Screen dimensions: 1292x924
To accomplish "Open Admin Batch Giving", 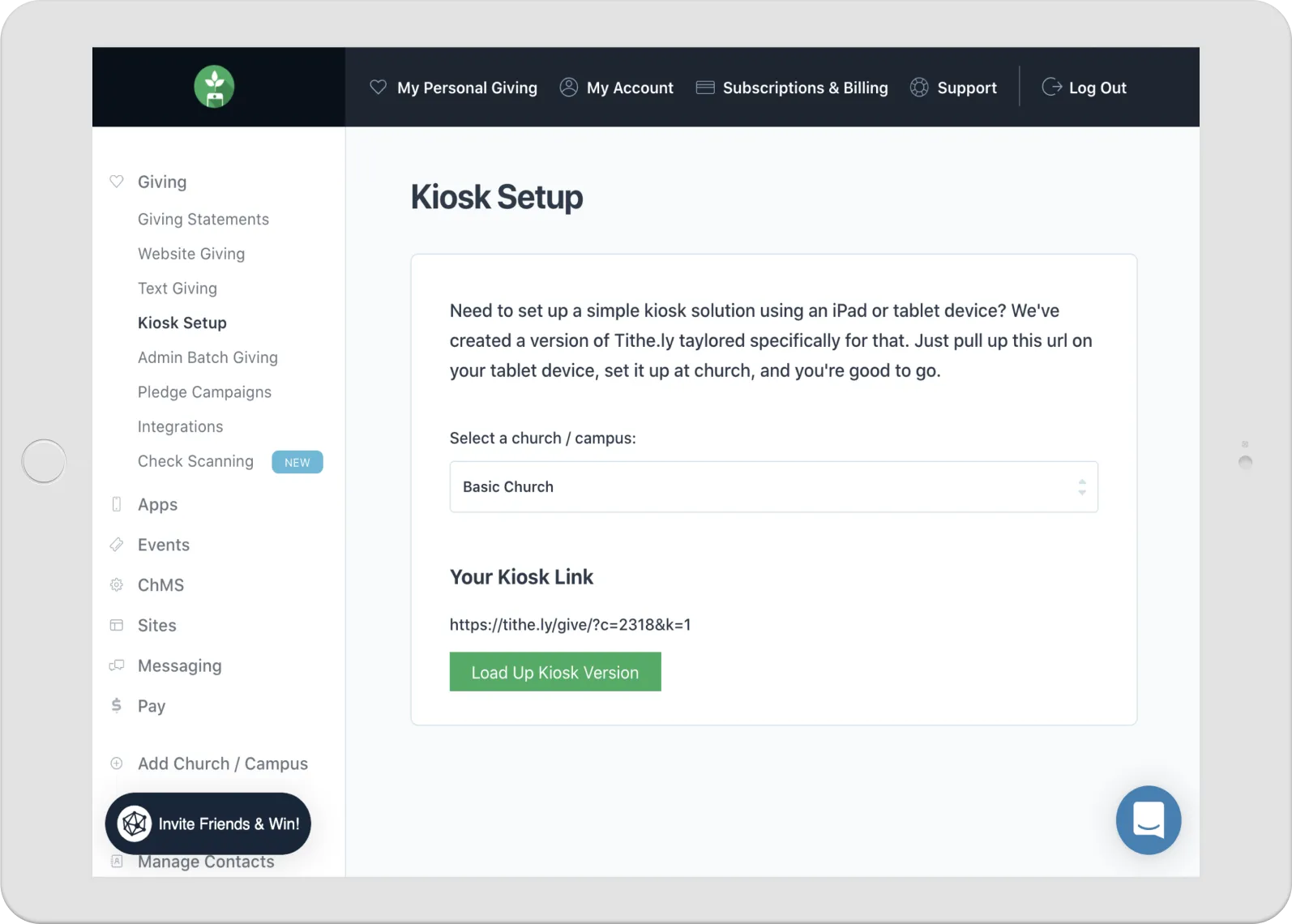I will [207, 357].
